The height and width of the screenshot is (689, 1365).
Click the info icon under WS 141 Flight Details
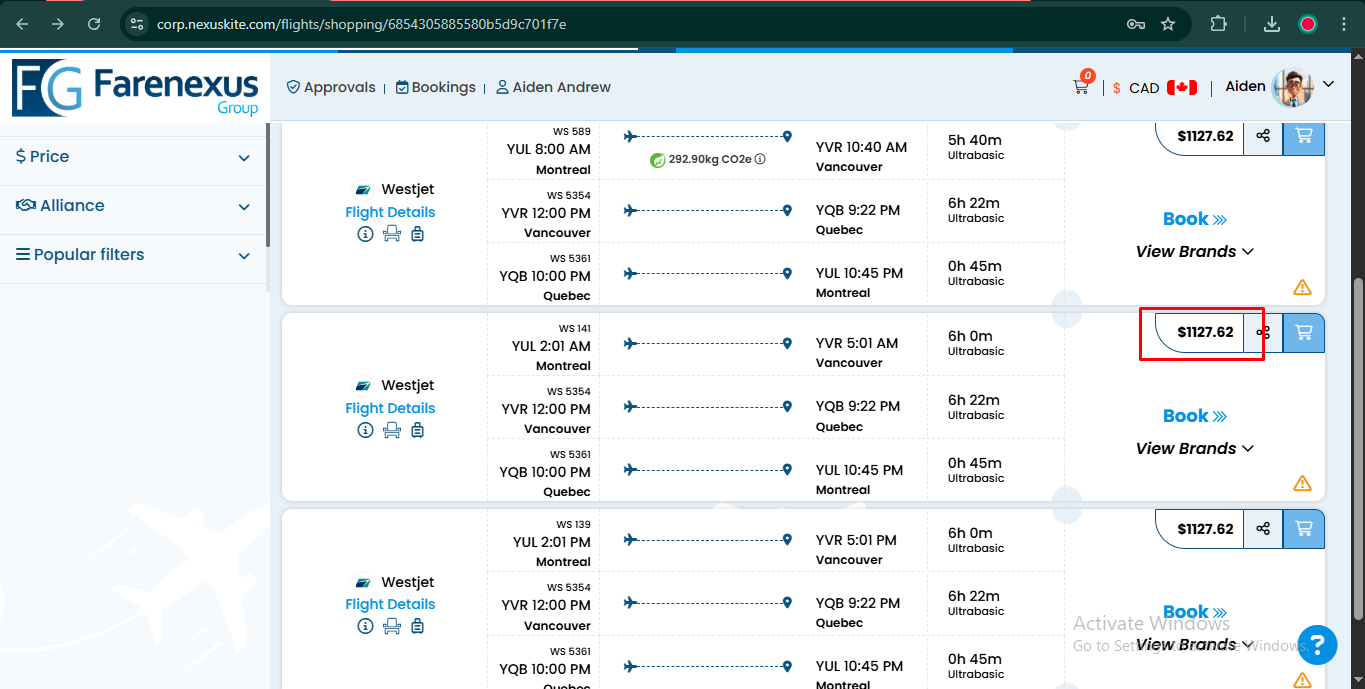click(365, 430)
